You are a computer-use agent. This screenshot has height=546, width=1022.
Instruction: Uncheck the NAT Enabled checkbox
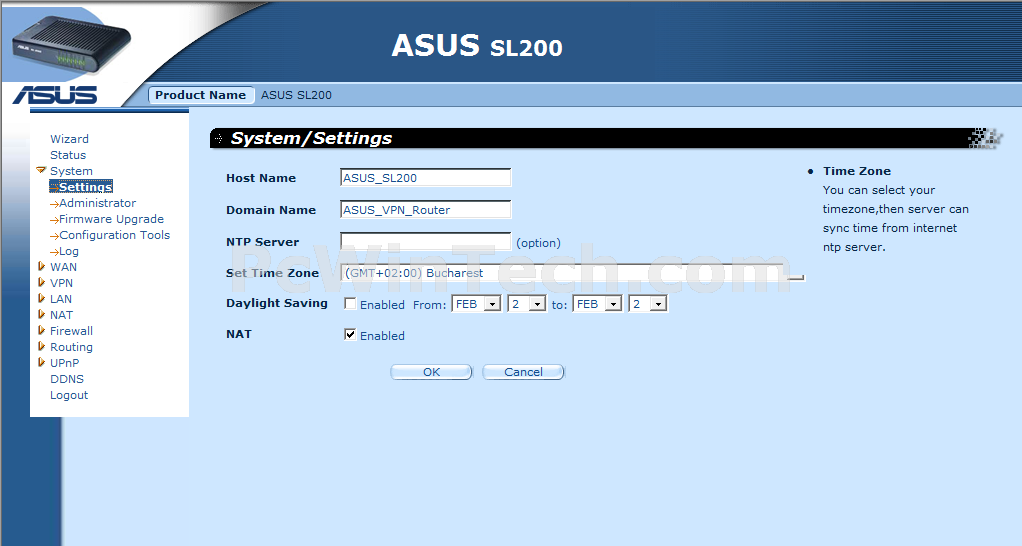point(351,335)
